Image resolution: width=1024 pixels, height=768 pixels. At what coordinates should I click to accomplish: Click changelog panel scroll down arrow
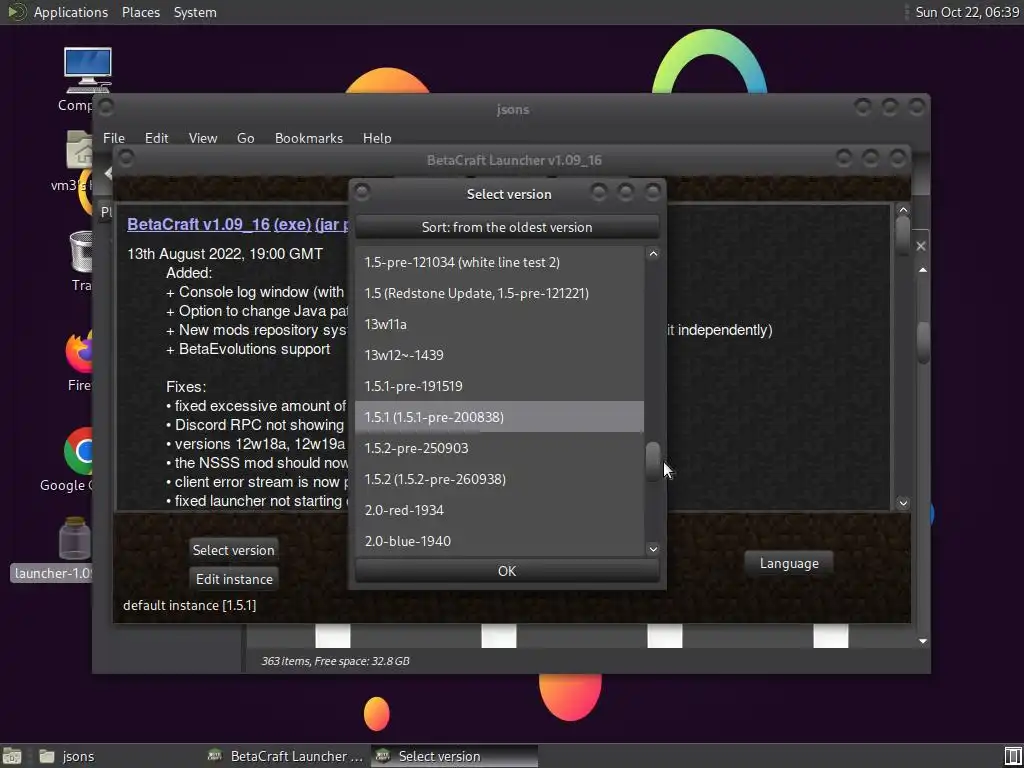(x=903, y=503)
